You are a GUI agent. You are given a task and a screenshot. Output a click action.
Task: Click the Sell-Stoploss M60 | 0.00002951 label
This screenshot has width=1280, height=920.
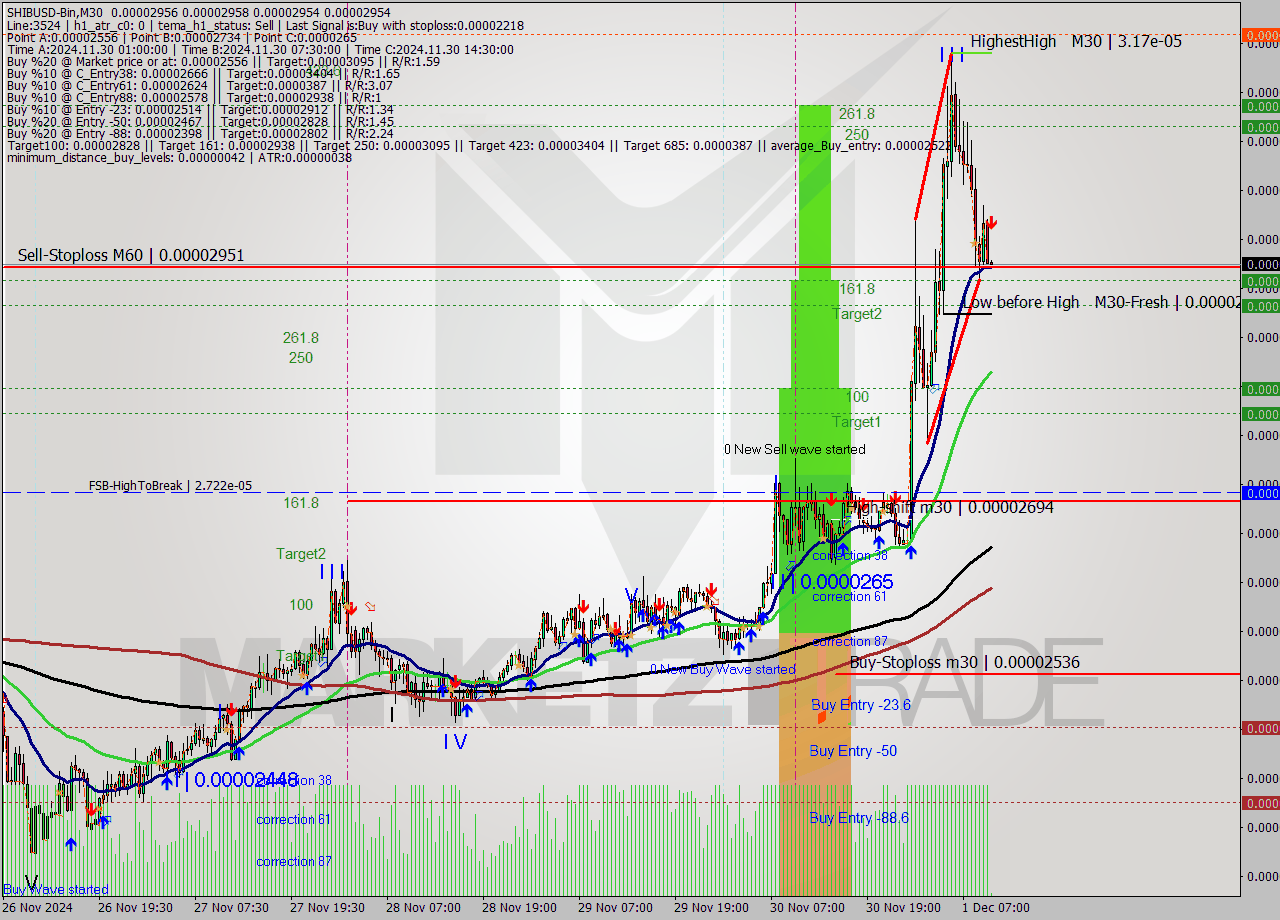click(x=131, y=255)
